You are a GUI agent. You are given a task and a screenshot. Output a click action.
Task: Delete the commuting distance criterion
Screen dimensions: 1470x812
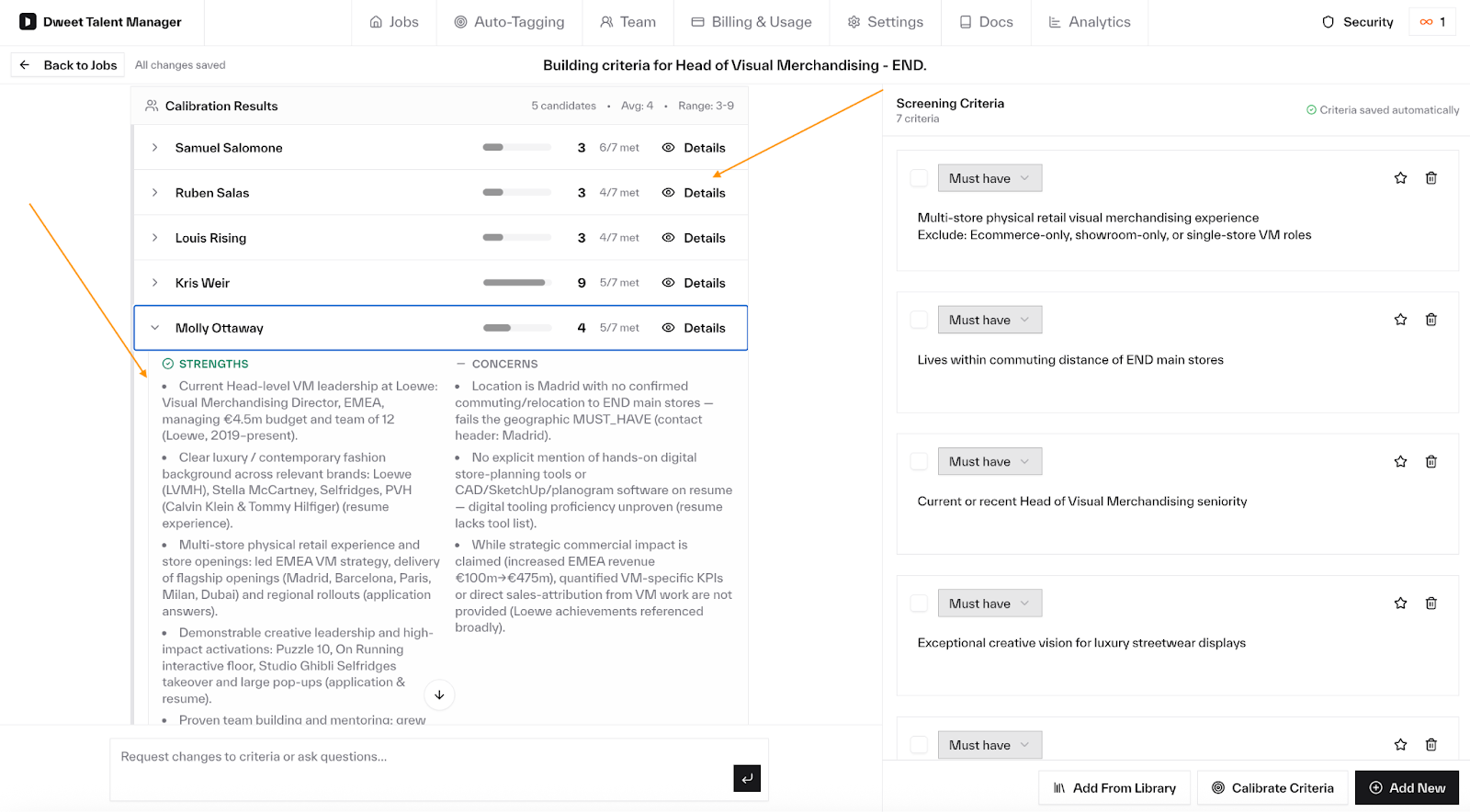coord(1430,320)
